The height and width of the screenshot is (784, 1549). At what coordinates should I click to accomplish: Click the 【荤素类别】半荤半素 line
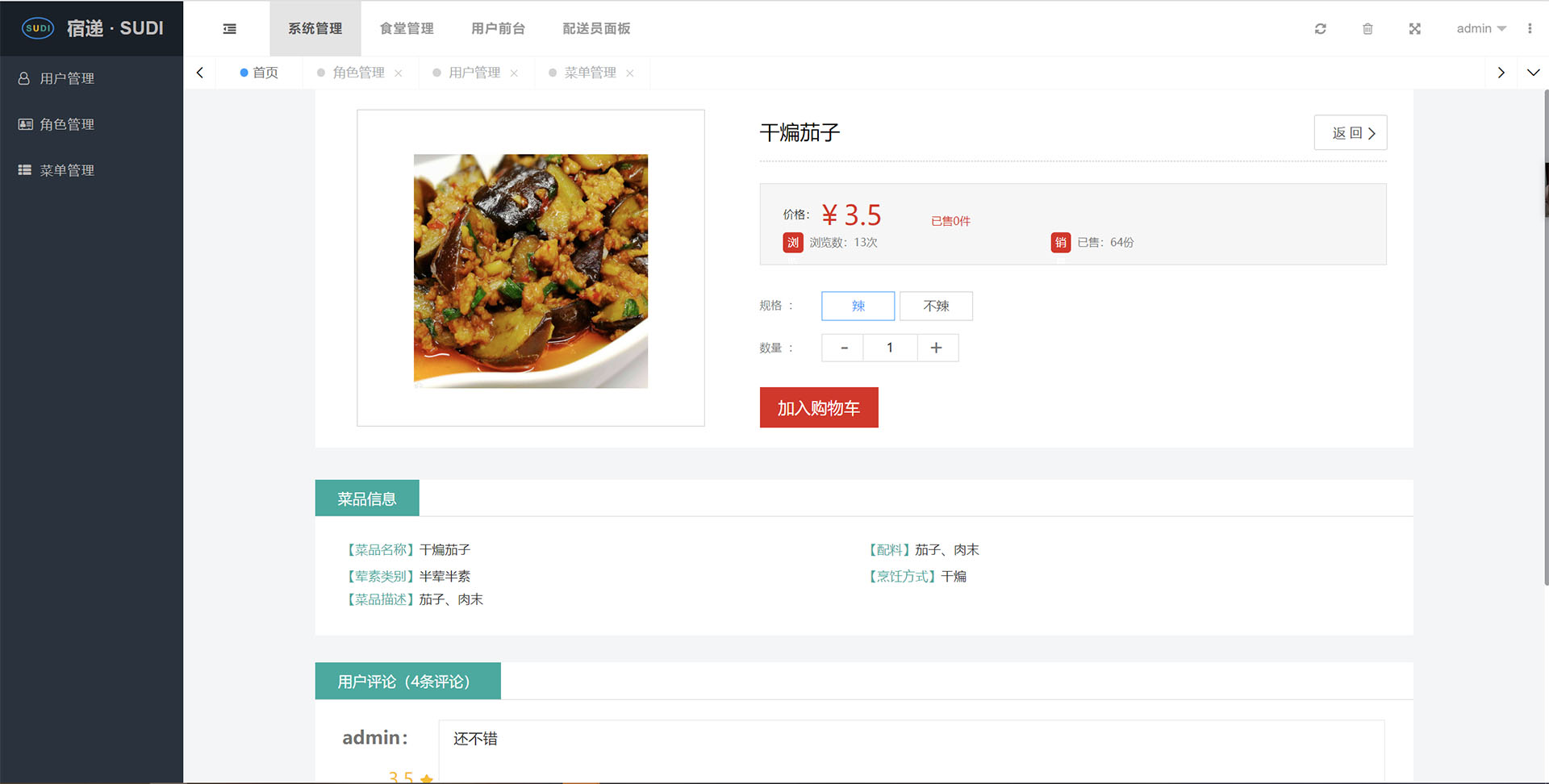coord(408,576)
